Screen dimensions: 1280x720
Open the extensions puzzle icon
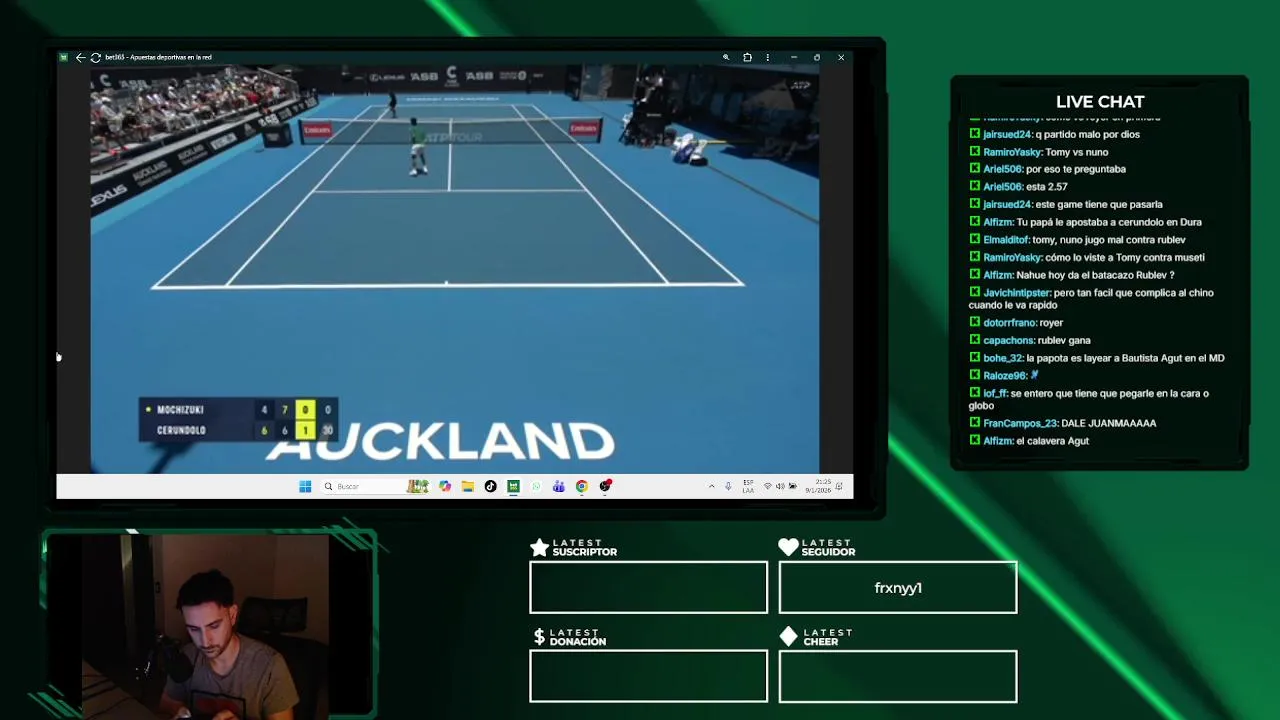[x=747, y=57]
